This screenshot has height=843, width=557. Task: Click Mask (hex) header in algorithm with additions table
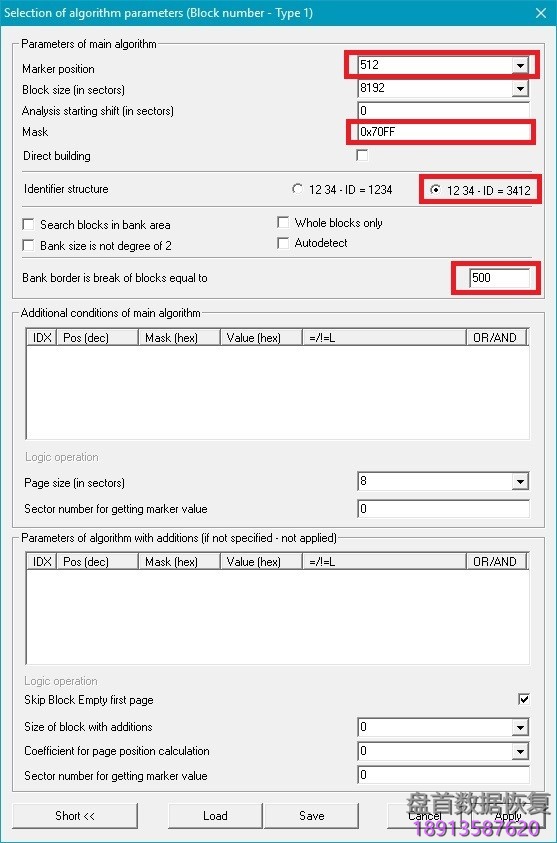(x=179, y=561)
